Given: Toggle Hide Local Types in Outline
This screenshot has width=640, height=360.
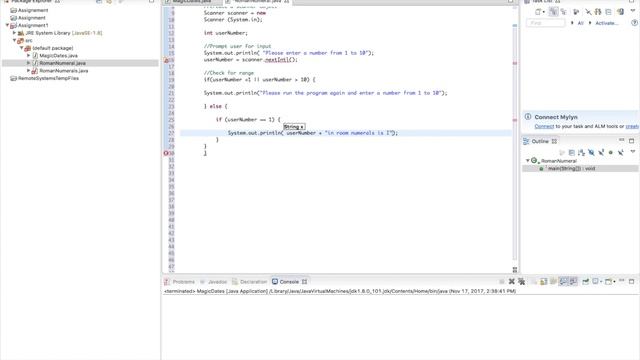Looking at the screenshot, I should pyautogui.click(x=620, y=153).
